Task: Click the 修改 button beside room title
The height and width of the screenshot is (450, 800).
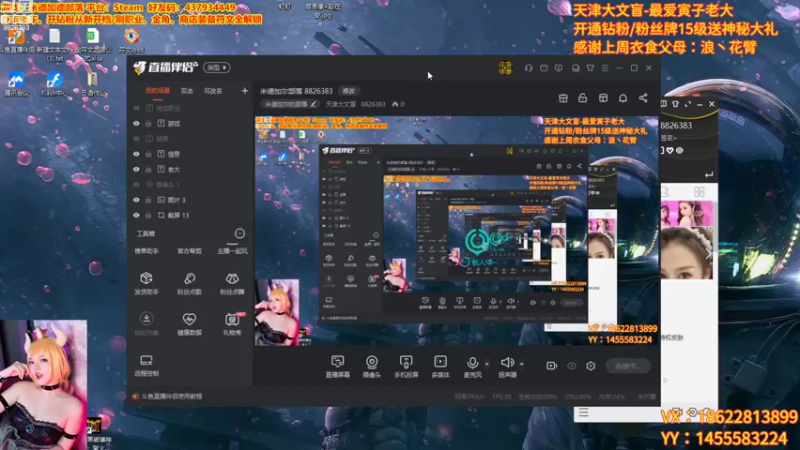Action: [349, 91]
